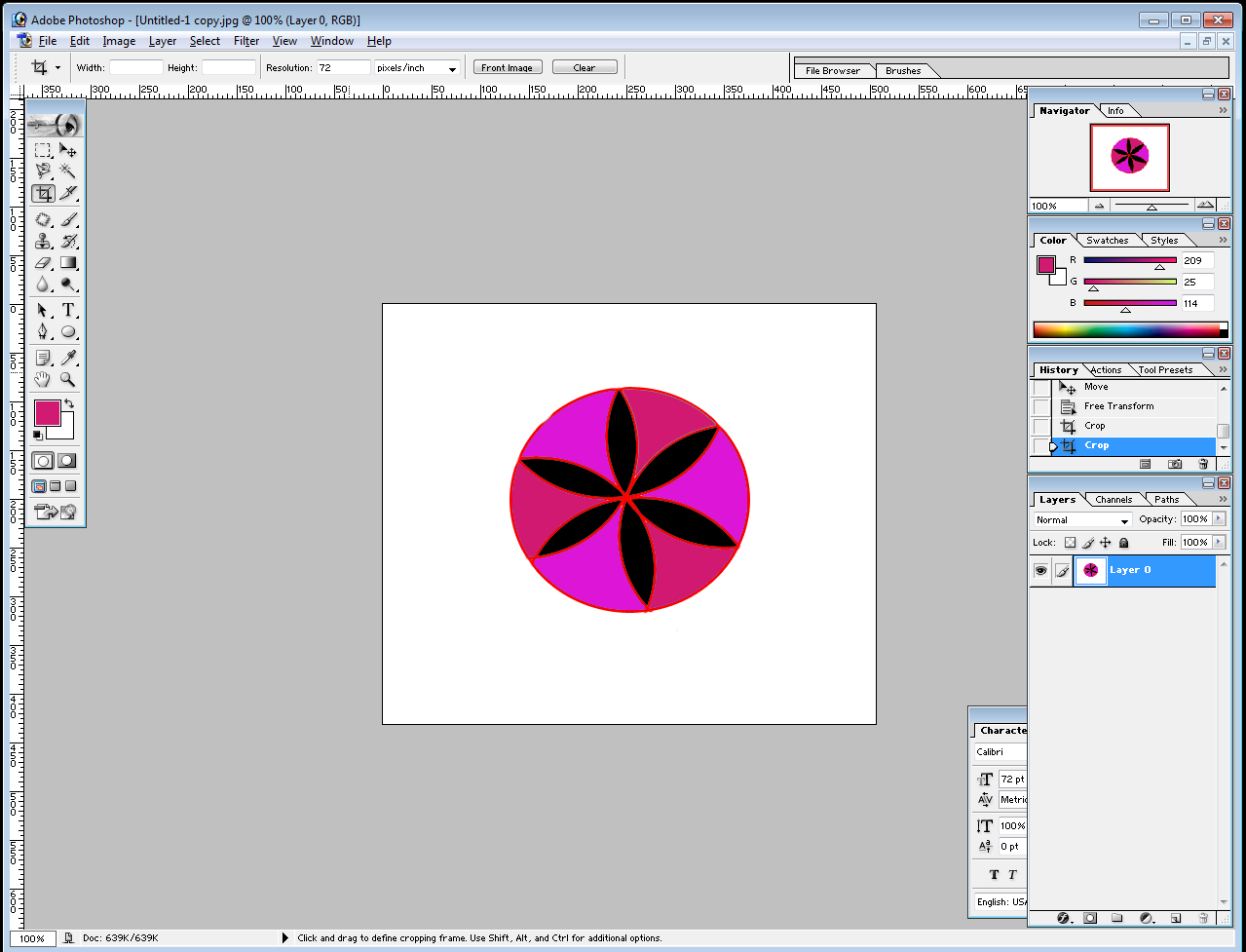
Task: Select the Move tool in toolbox
Action: [x=68, y=150]
